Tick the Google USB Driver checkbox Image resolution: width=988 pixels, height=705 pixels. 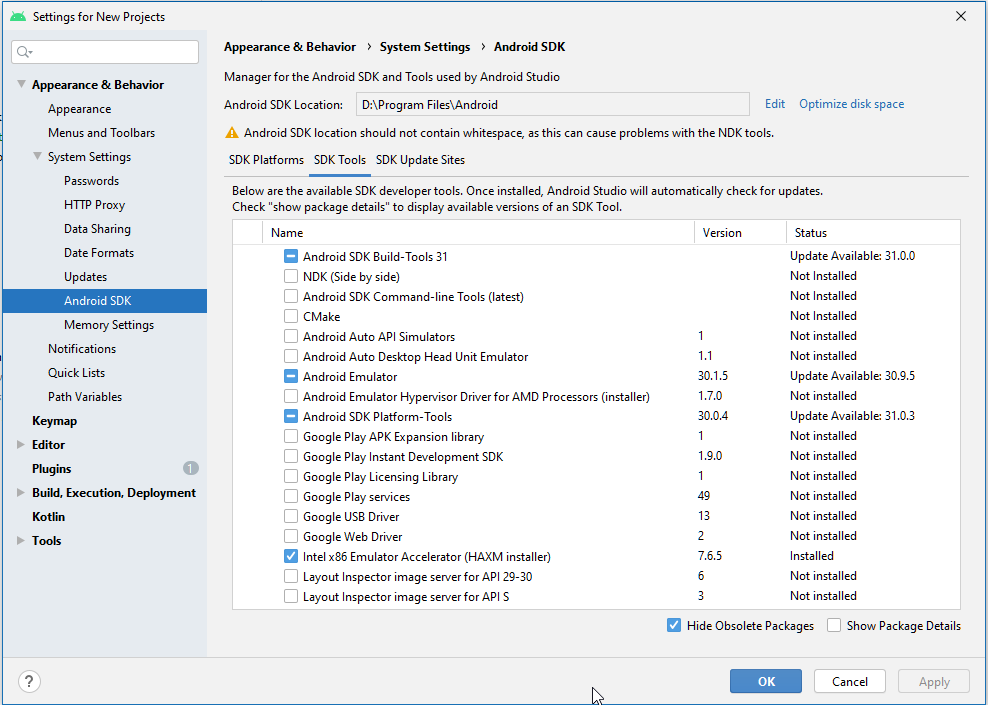[291, 516]
